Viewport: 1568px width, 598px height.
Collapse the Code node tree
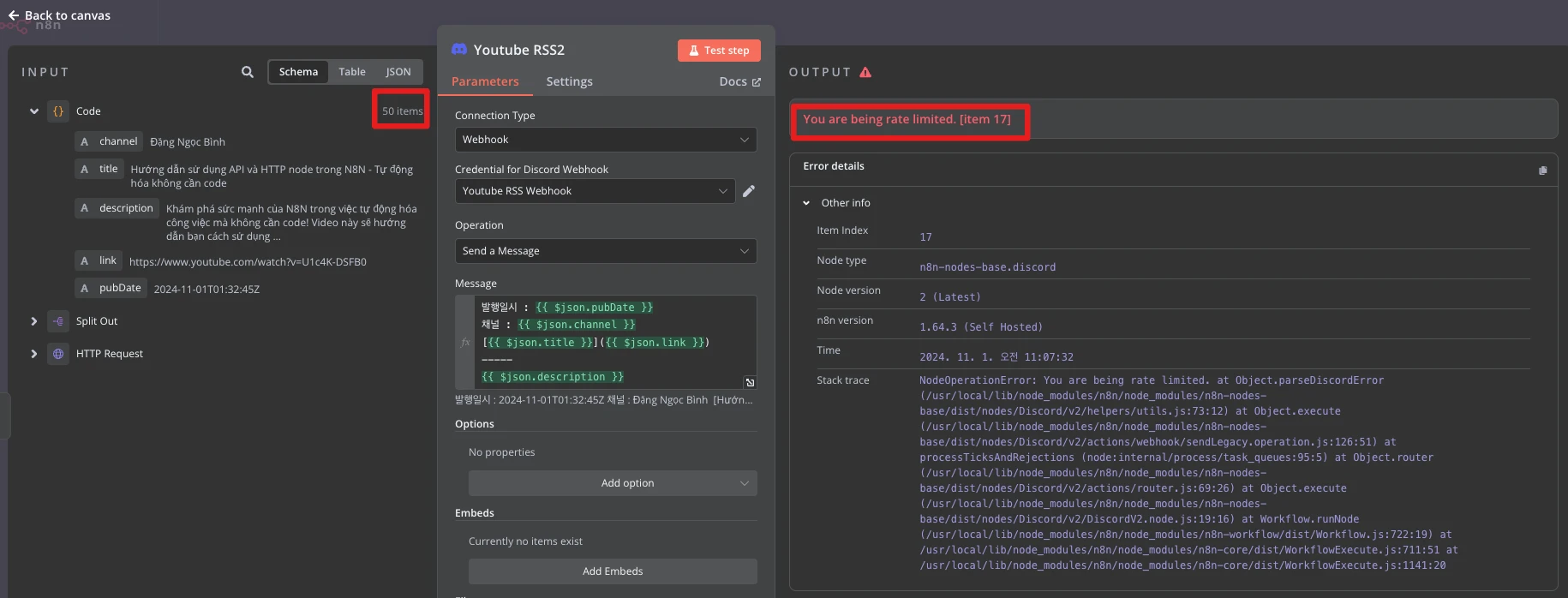point(34,111)
